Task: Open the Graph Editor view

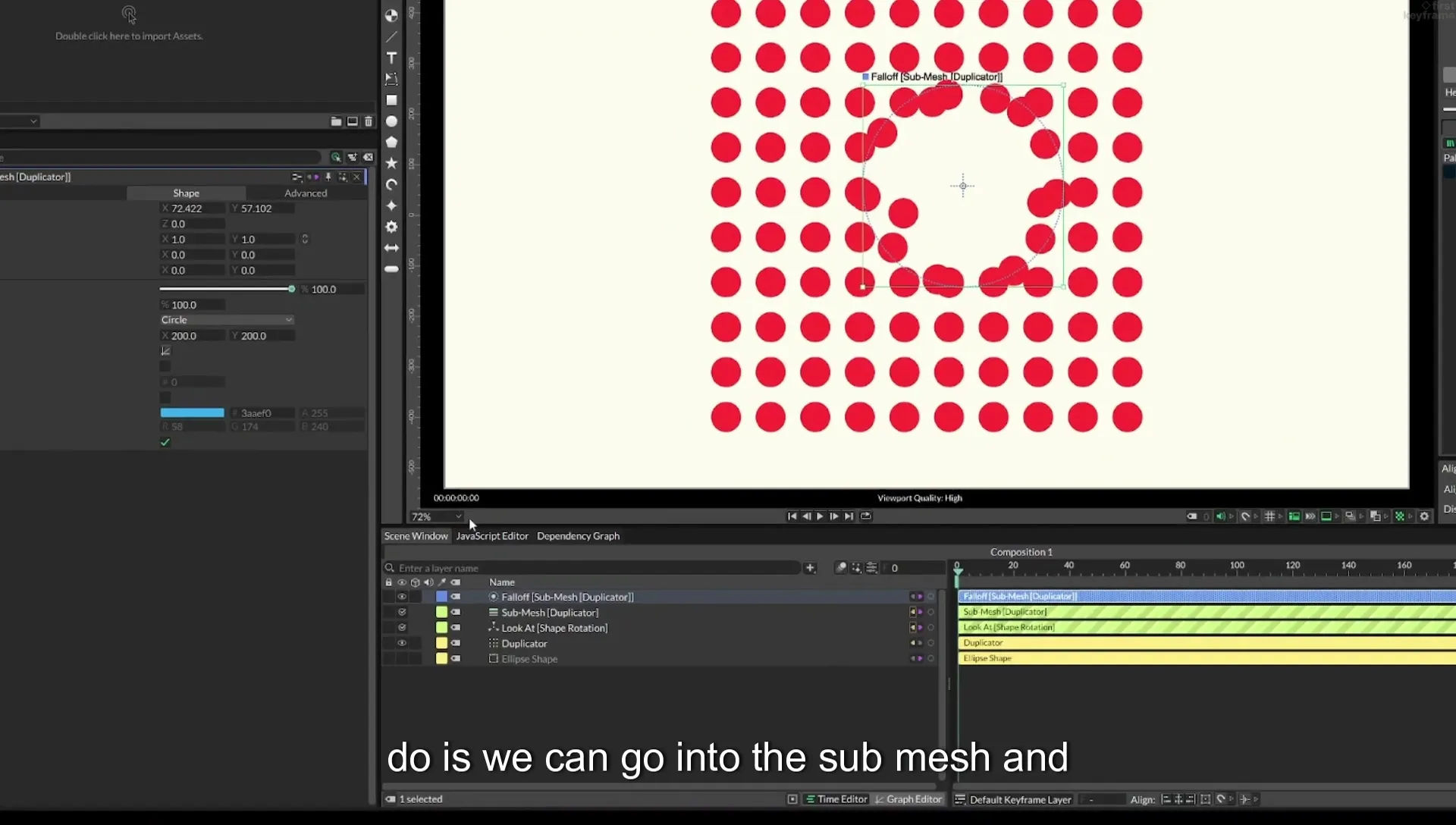Action: coord(908,799)
